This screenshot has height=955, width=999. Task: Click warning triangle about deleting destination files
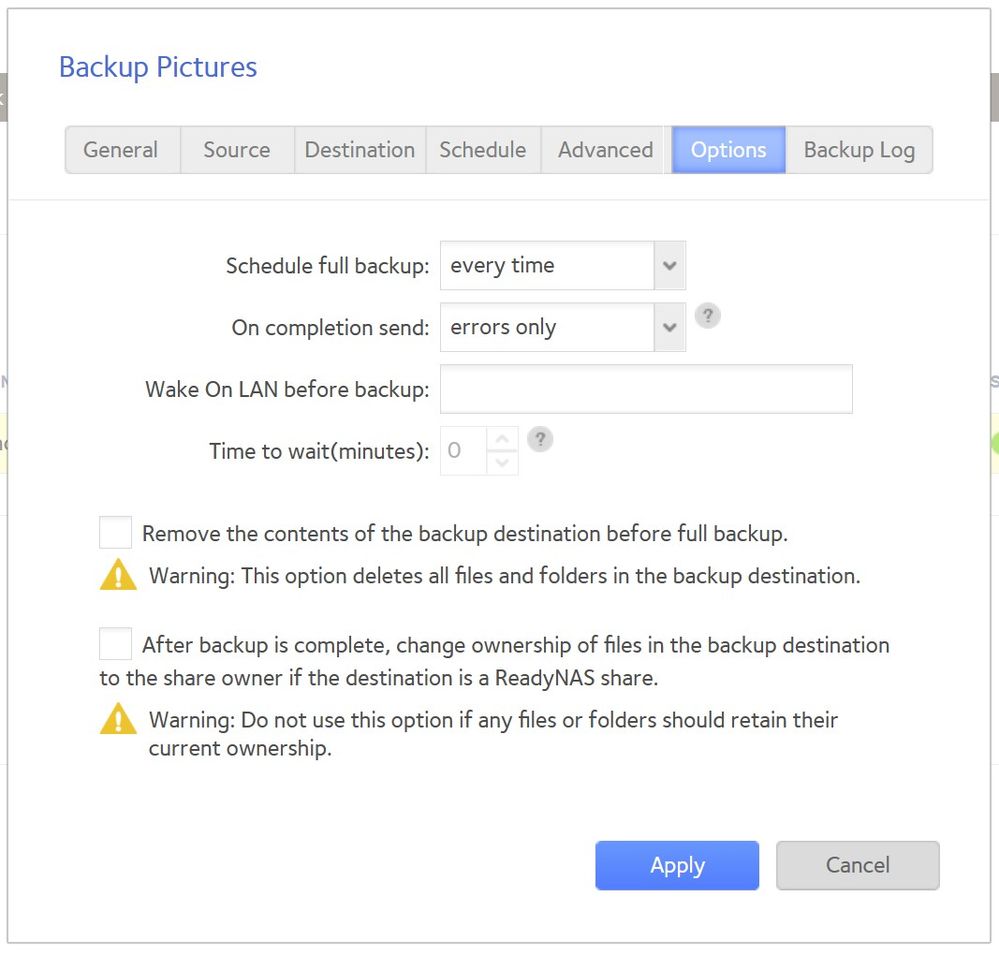[118, 575]
